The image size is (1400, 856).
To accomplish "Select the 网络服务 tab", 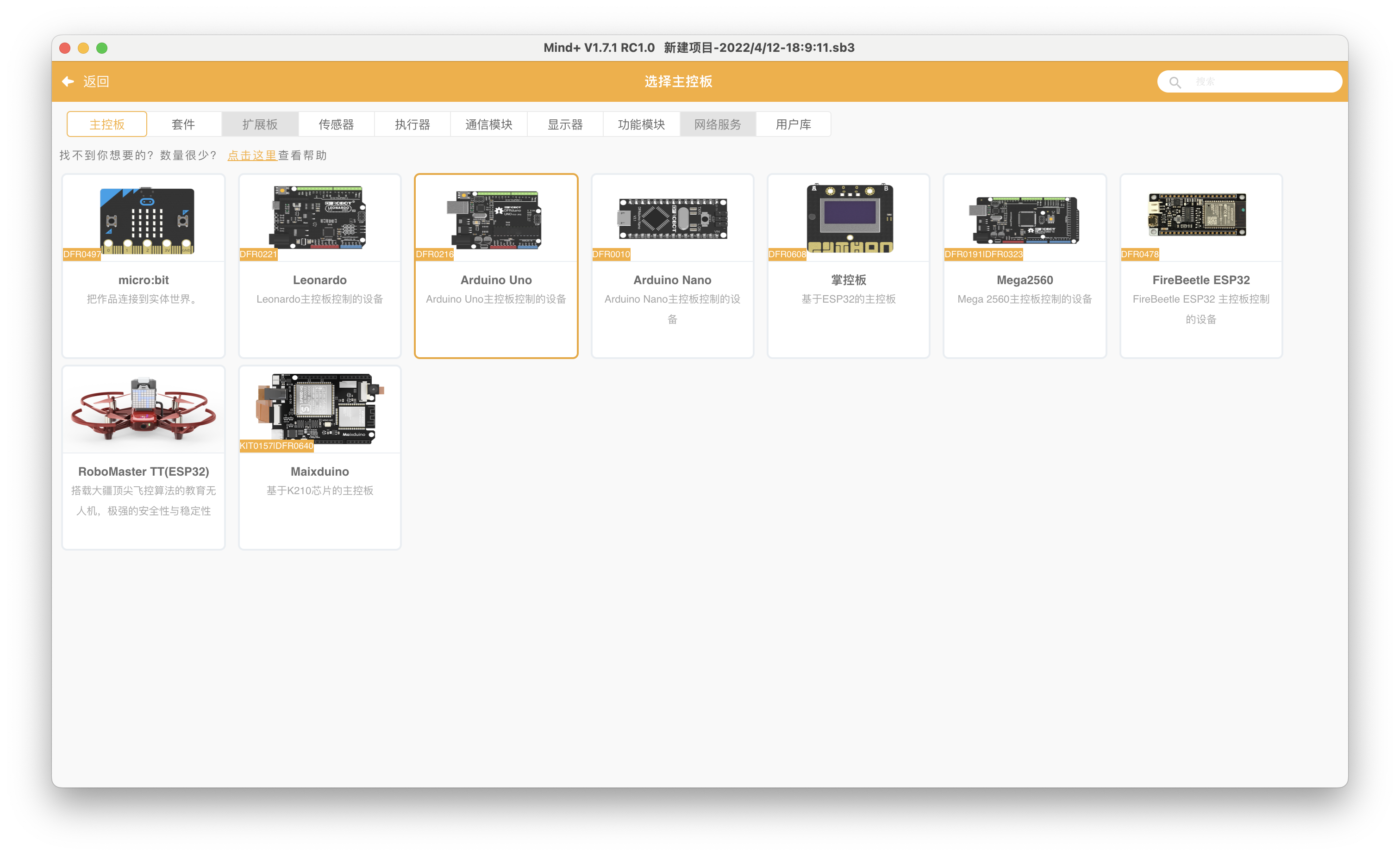I will tap(718, 124).
